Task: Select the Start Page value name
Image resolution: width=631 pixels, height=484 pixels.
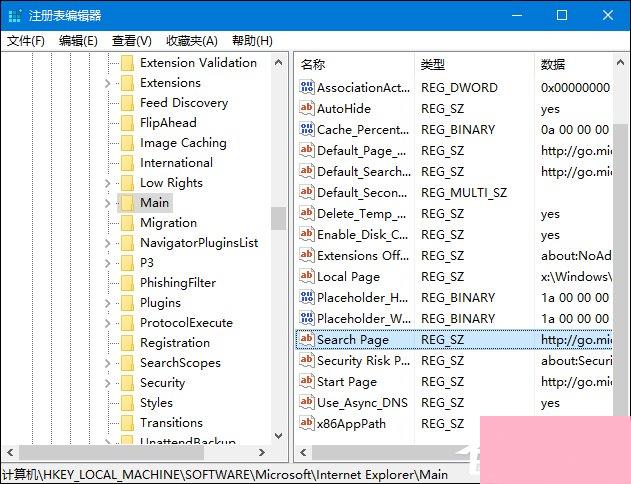Action: [347, 382]
